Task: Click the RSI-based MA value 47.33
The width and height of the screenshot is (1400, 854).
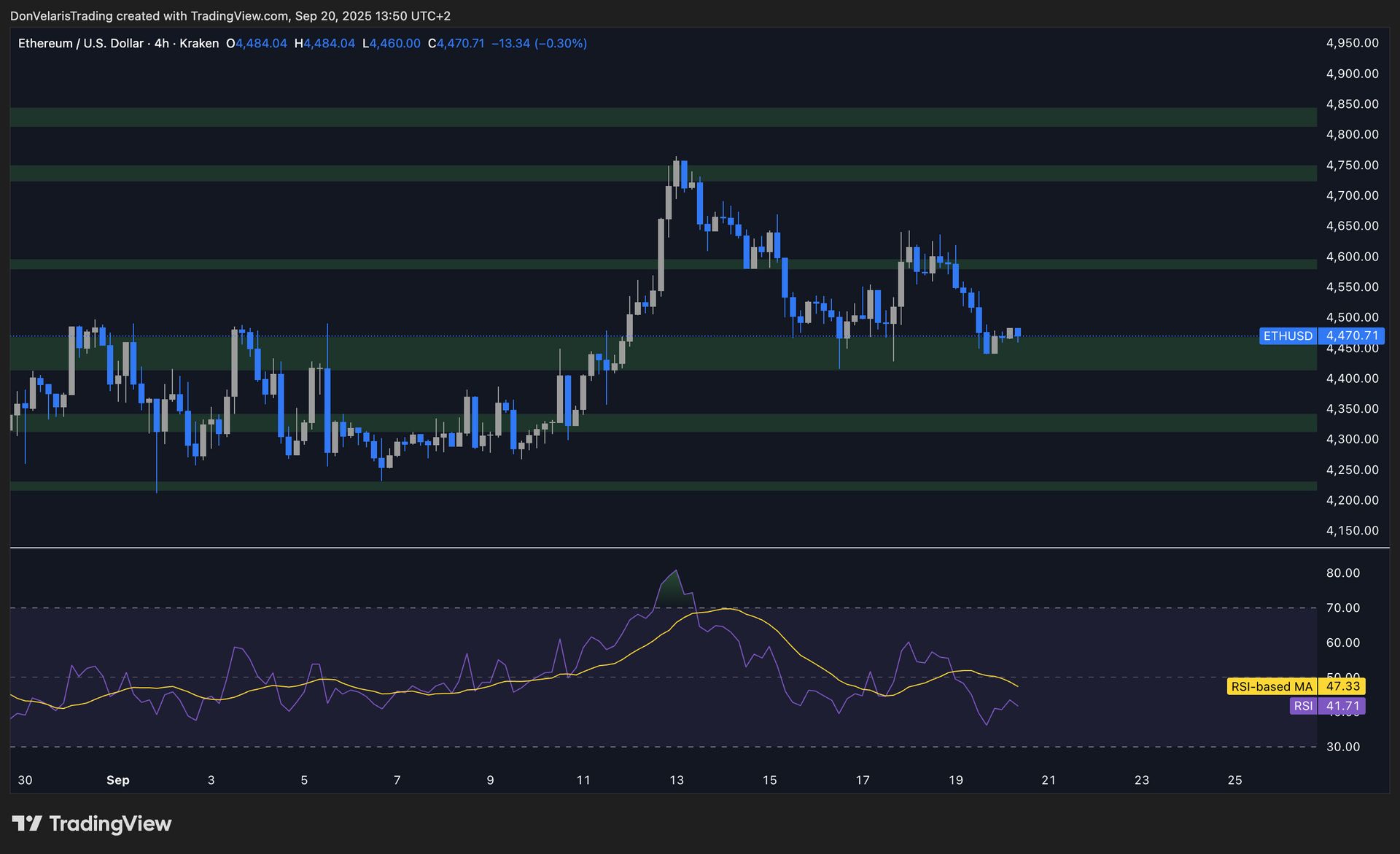Action: click(1342, 686)
